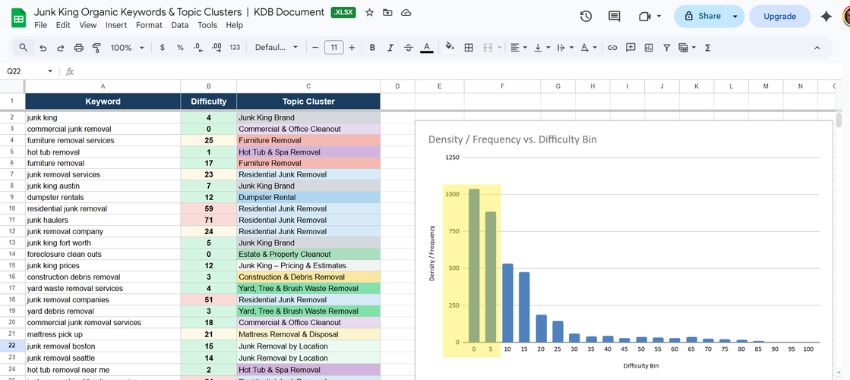Activate the paint format tool
Image resolution: width=850 pixels, height=380 pixels.
[96, 48]
